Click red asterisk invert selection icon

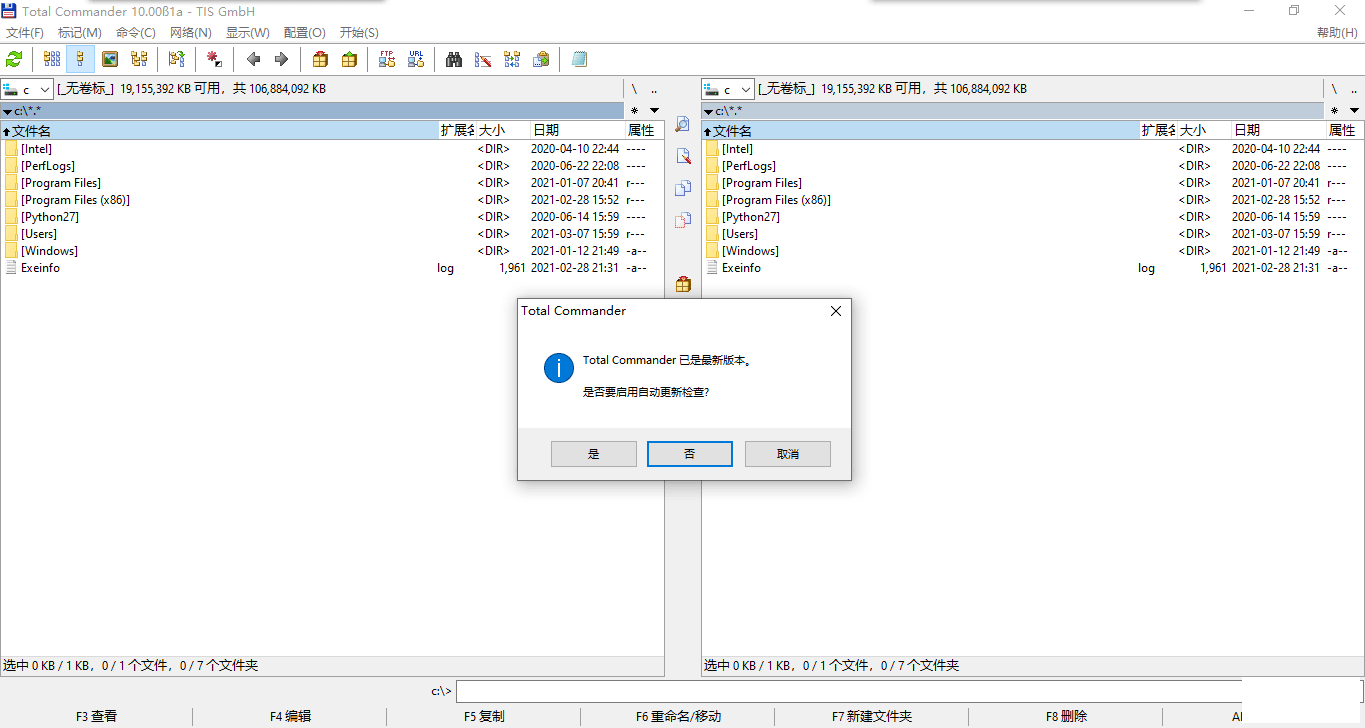214,59
